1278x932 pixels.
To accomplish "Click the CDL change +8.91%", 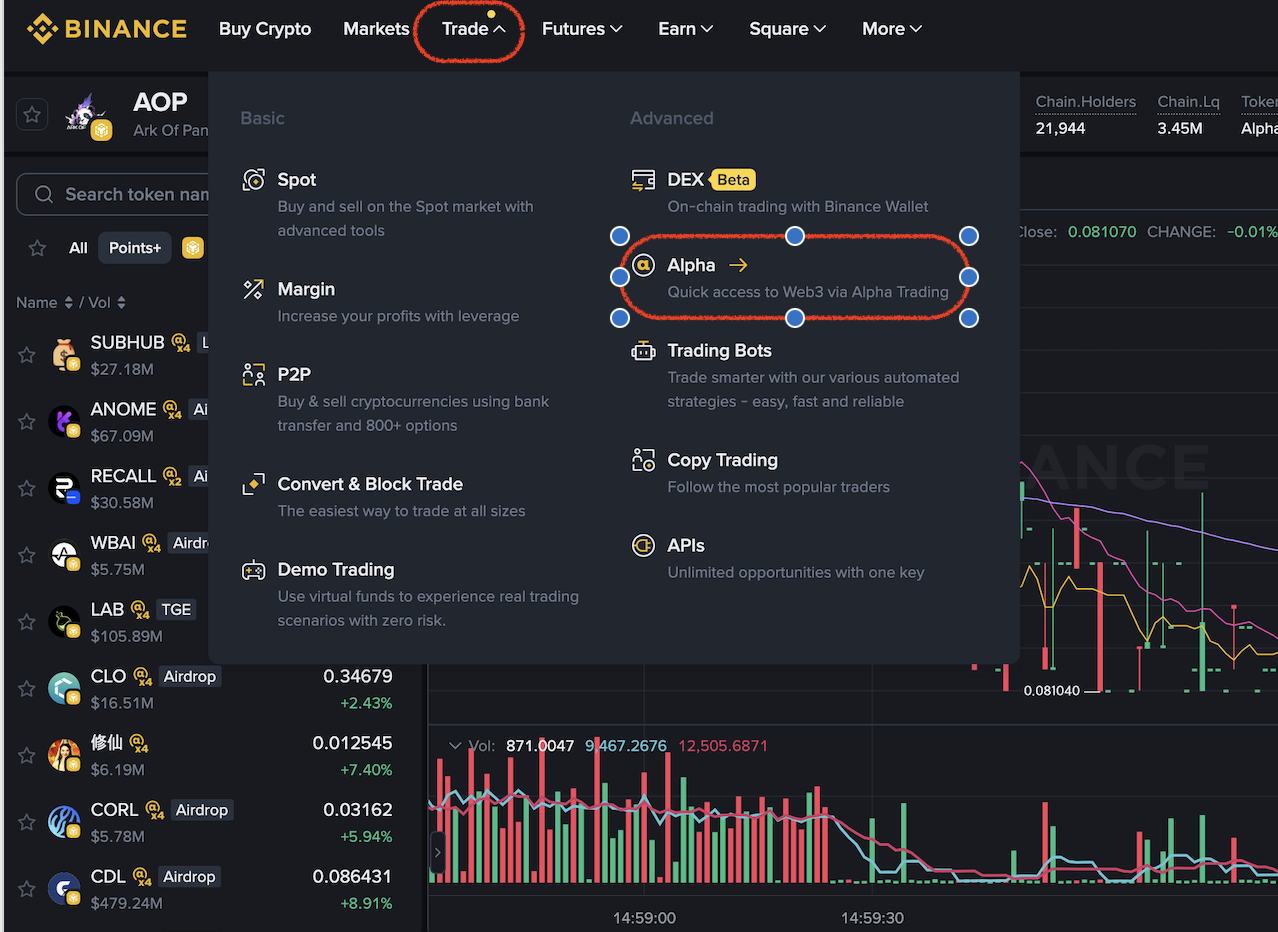I will point(366,903).
